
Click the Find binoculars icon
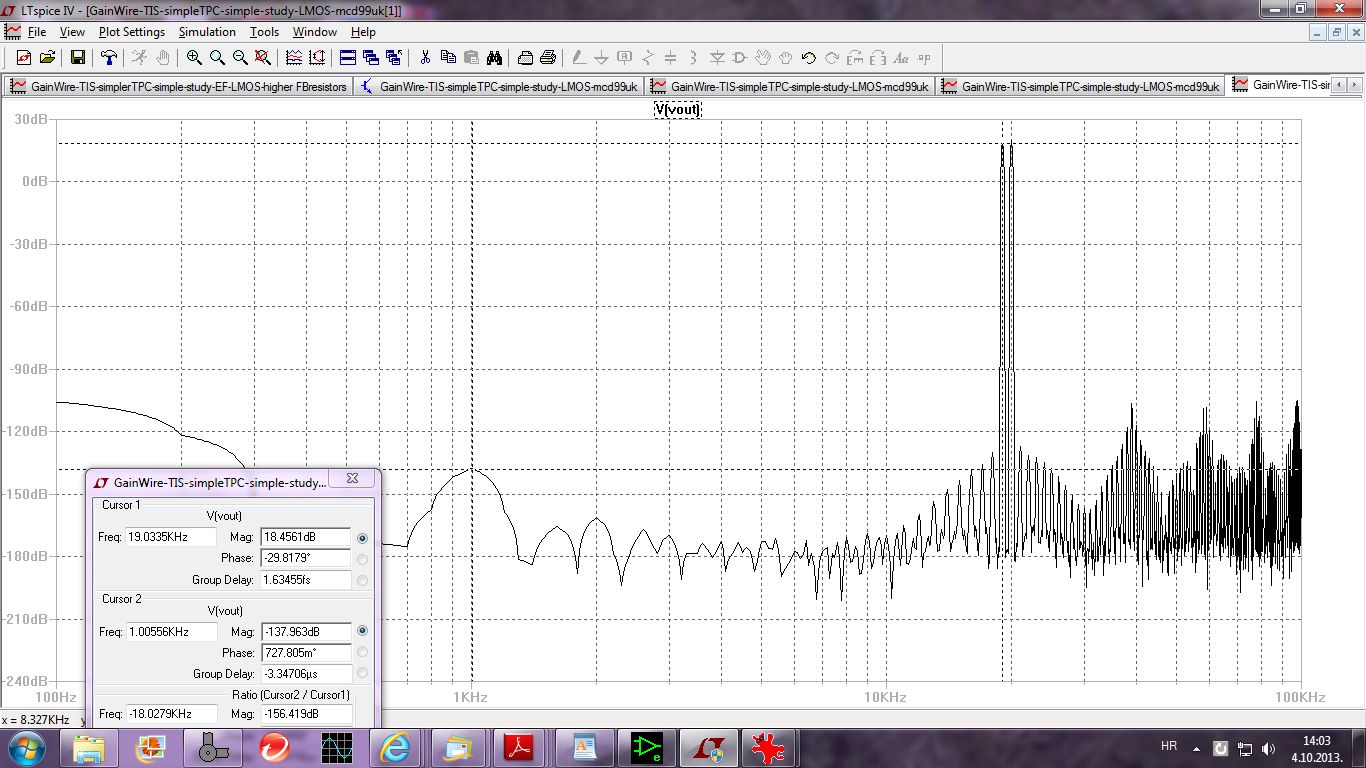click(494, 58)
